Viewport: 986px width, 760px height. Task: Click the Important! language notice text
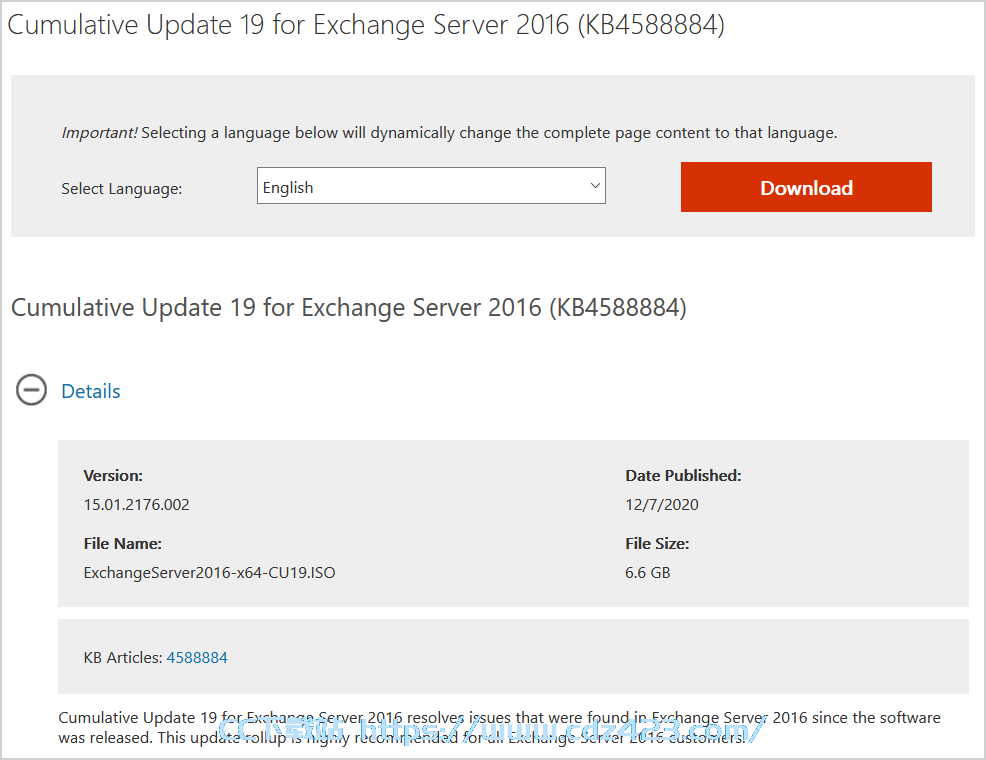[449, 133]
